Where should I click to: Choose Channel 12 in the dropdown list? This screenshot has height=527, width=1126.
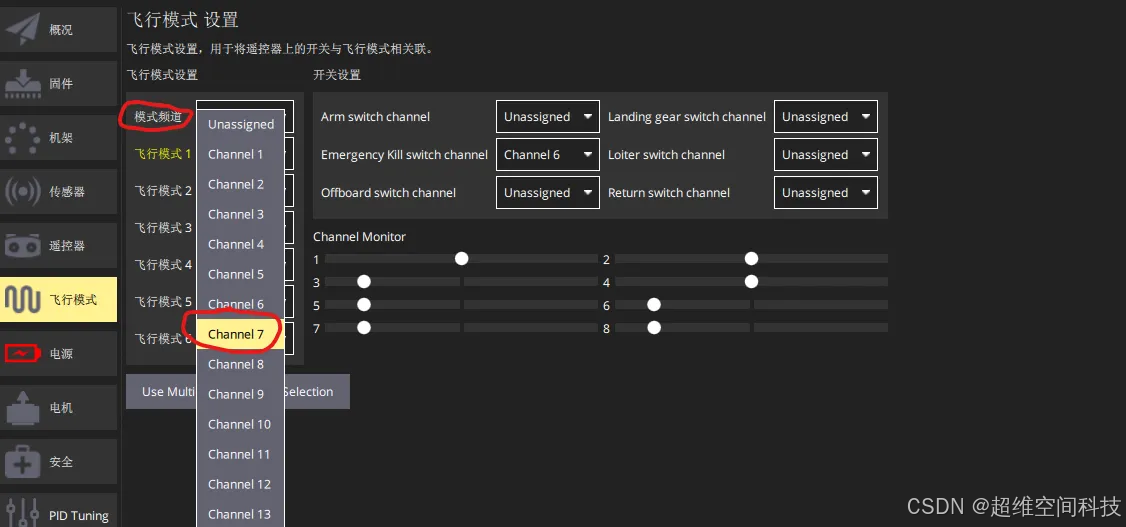click(x=241, y=485)
